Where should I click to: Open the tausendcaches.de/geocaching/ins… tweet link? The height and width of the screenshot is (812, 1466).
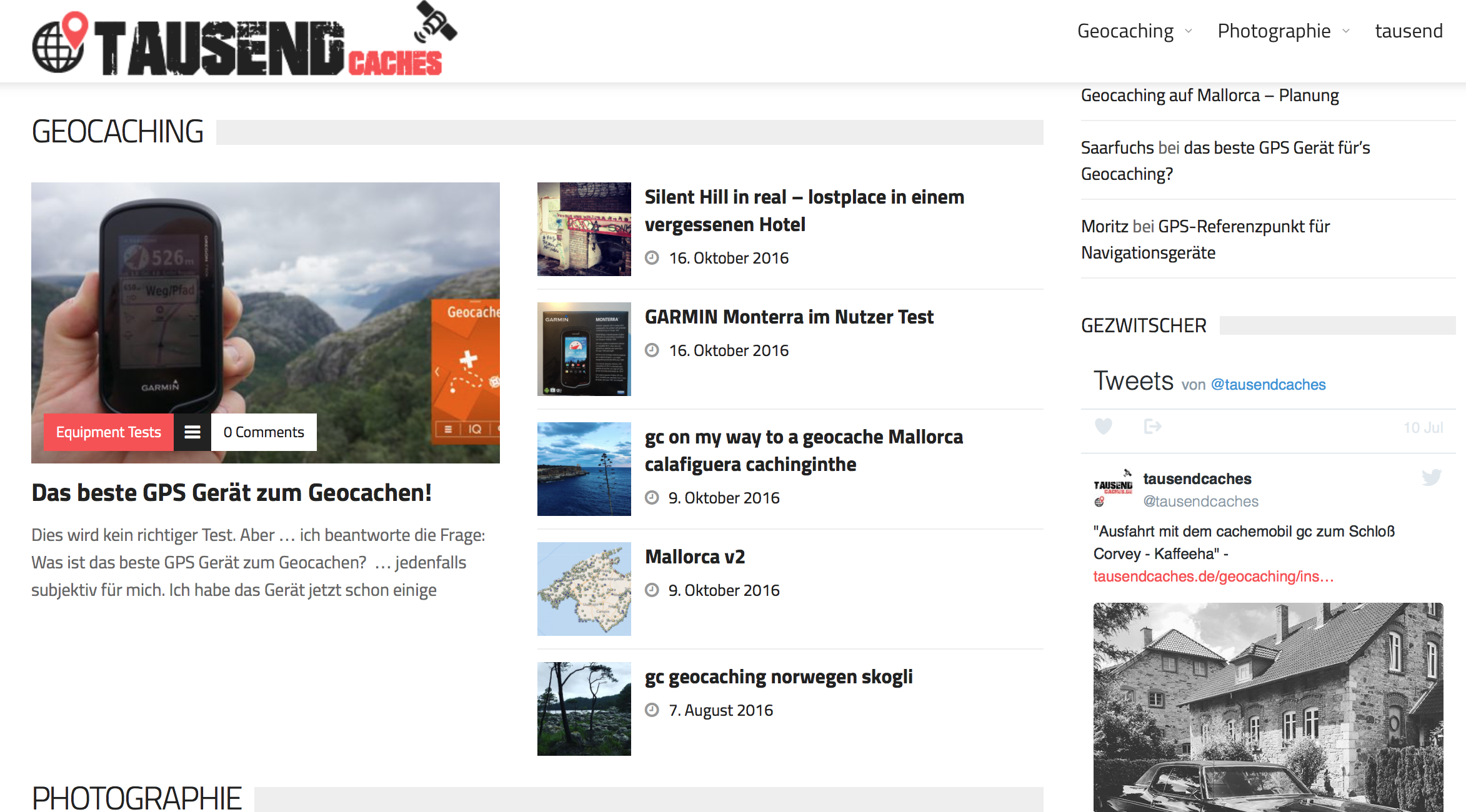click(1214, 577)
